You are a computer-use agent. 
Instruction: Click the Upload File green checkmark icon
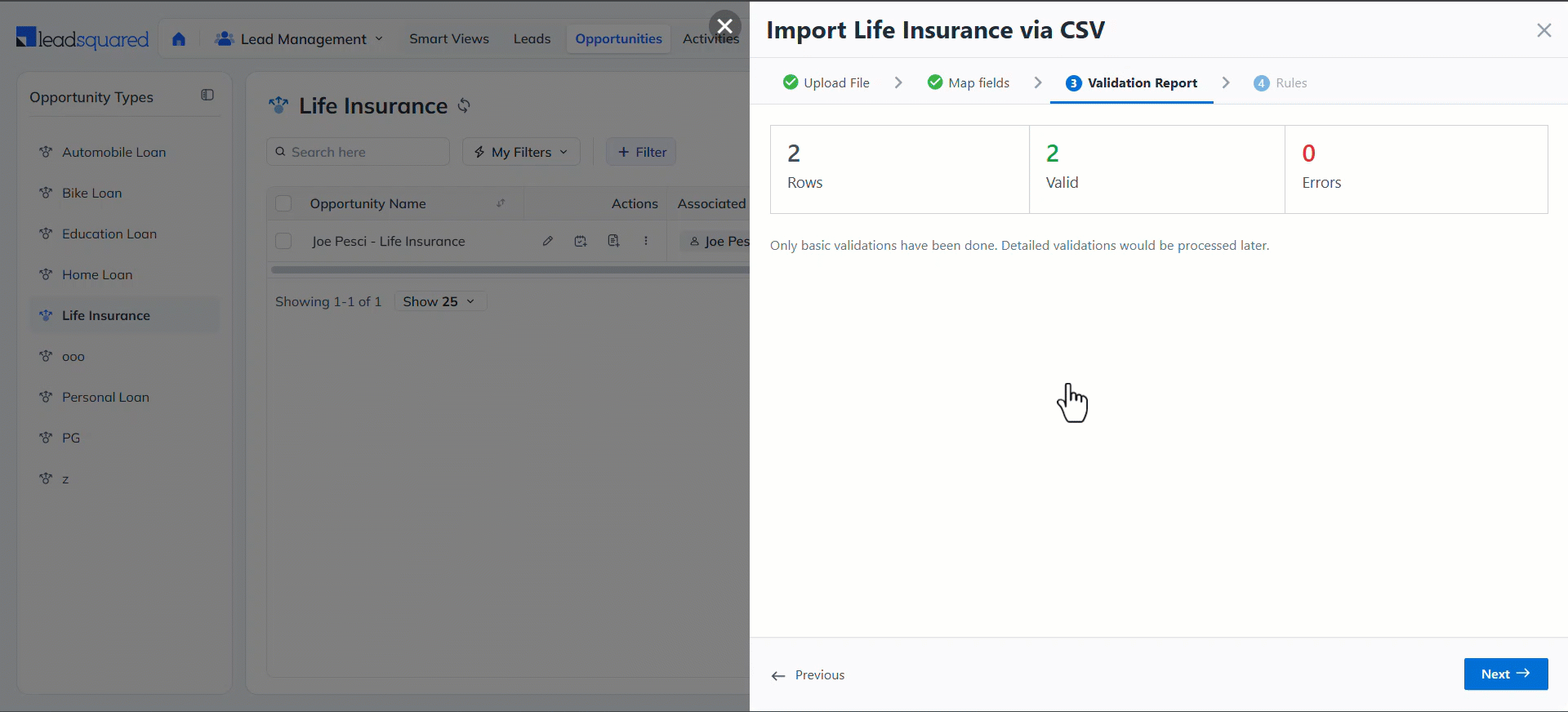(x=790, y=82)
